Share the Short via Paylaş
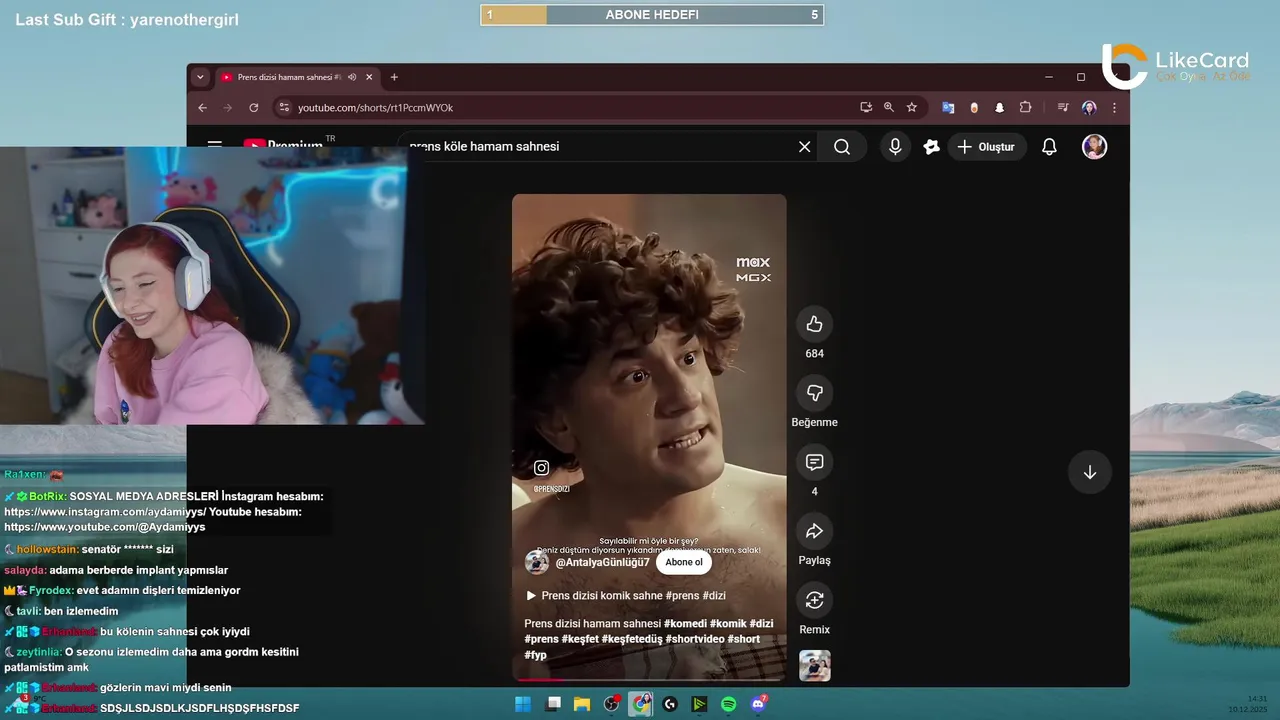The width and height of the screenshot is (1280, 720). [814, 531]
